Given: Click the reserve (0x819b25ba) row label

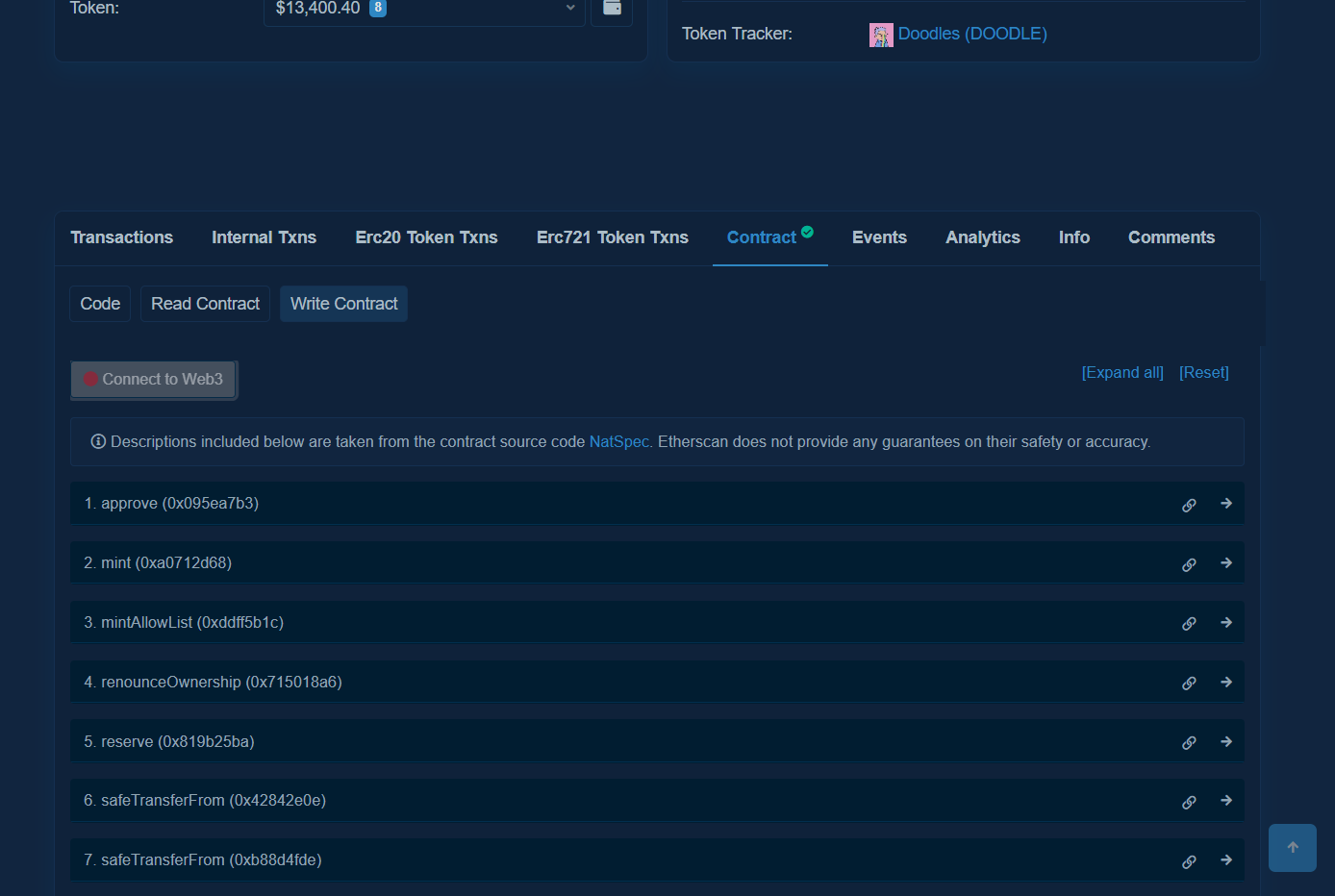Looking at the screenshot, I should point(169,742).
